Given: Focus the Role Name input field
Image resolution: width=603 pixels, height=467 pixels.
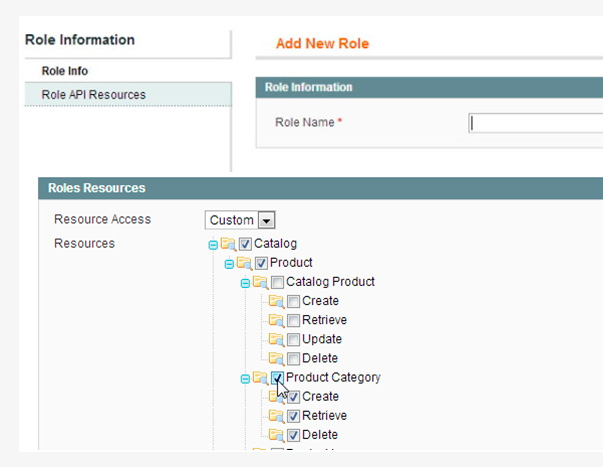Looking at the screenshot, I should tap(536, 123).
